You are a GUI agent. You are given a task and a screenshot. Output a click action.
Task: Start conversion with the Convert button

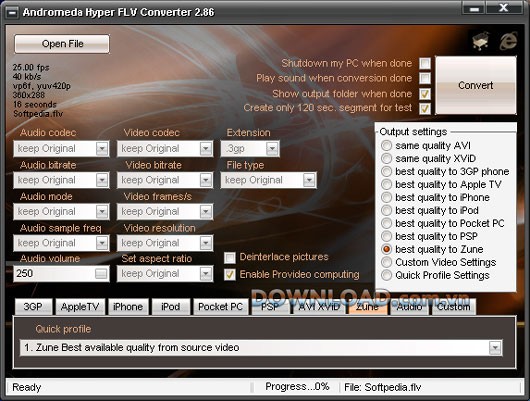tap(476, 85)
